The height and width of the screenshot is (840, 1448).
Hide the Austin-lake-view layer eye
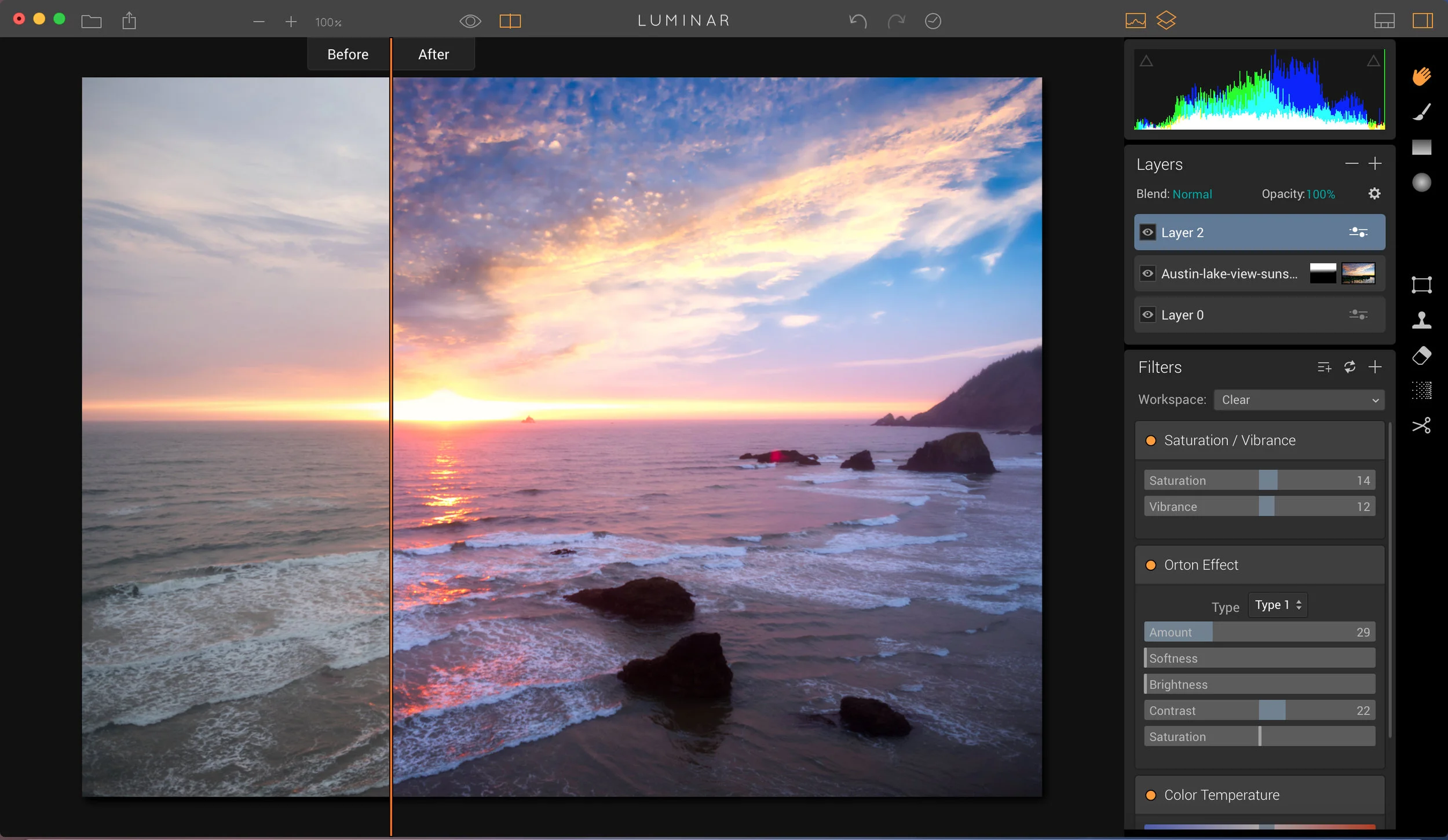[x=1147, y=273]
